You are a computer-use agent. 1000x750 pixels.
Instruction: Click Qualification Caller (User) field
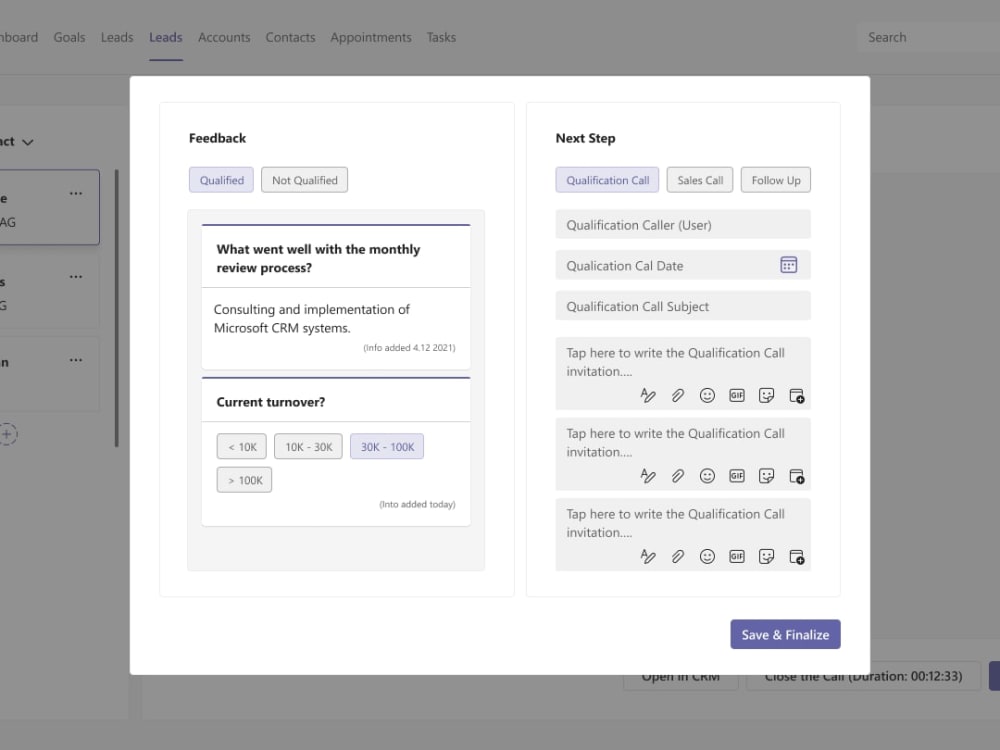pos(682,224)
